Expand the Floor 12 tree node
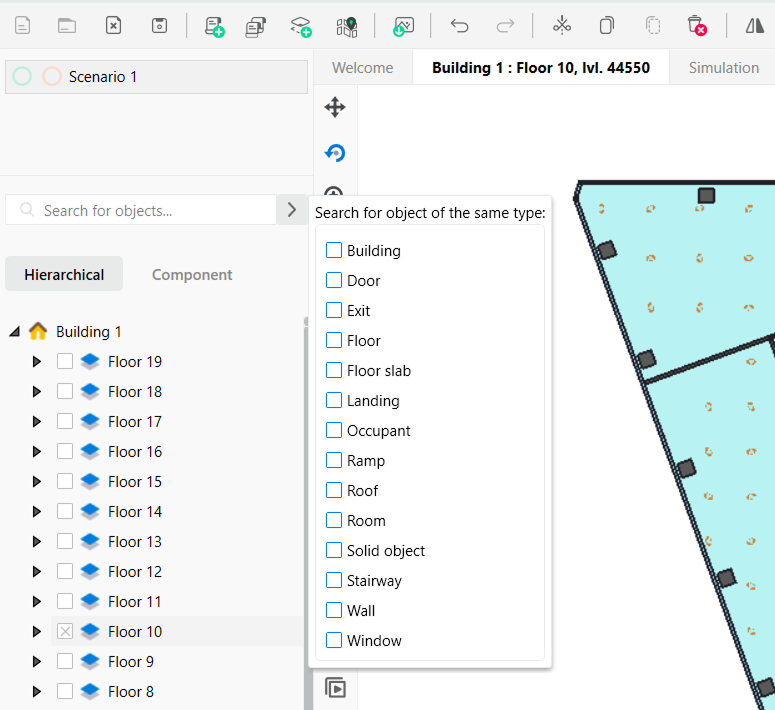Viewport: 775px width, 710px height. coord(37,572)
